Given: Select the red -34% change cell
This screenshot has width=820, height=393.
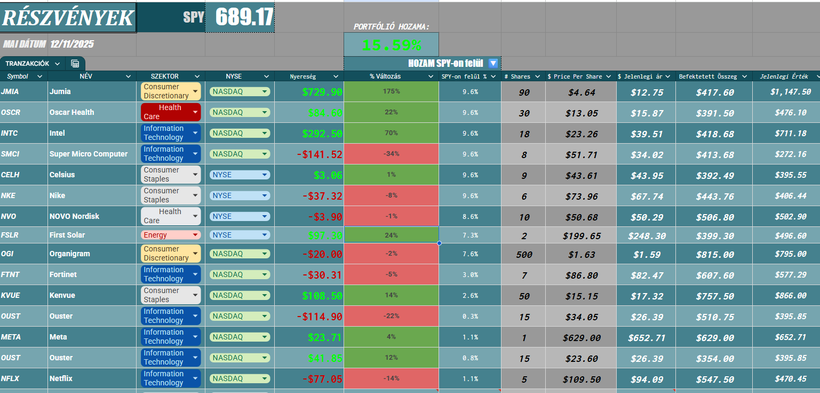Looking at the screenshot, I should pos(391,154).
